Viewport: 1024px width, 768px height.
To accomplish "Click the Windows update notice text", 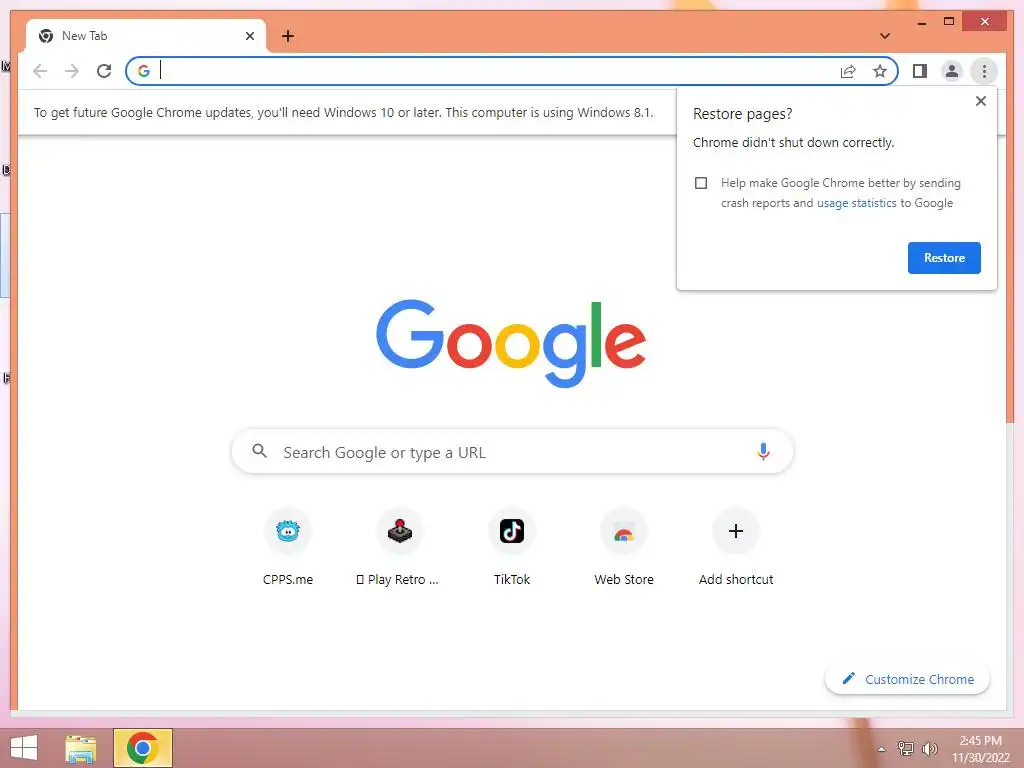I will (344, 112).
